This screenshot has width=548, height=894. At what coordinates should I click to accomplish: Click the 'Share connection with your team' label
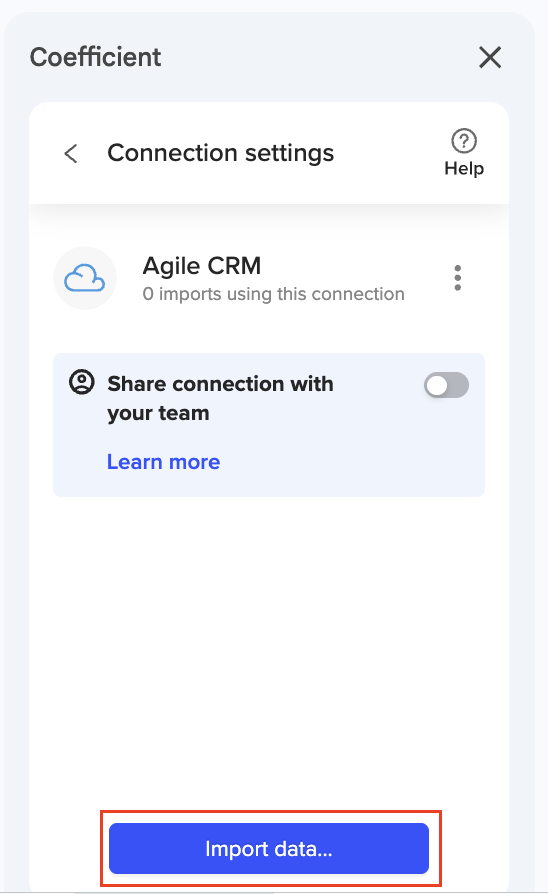coord(220,398)
